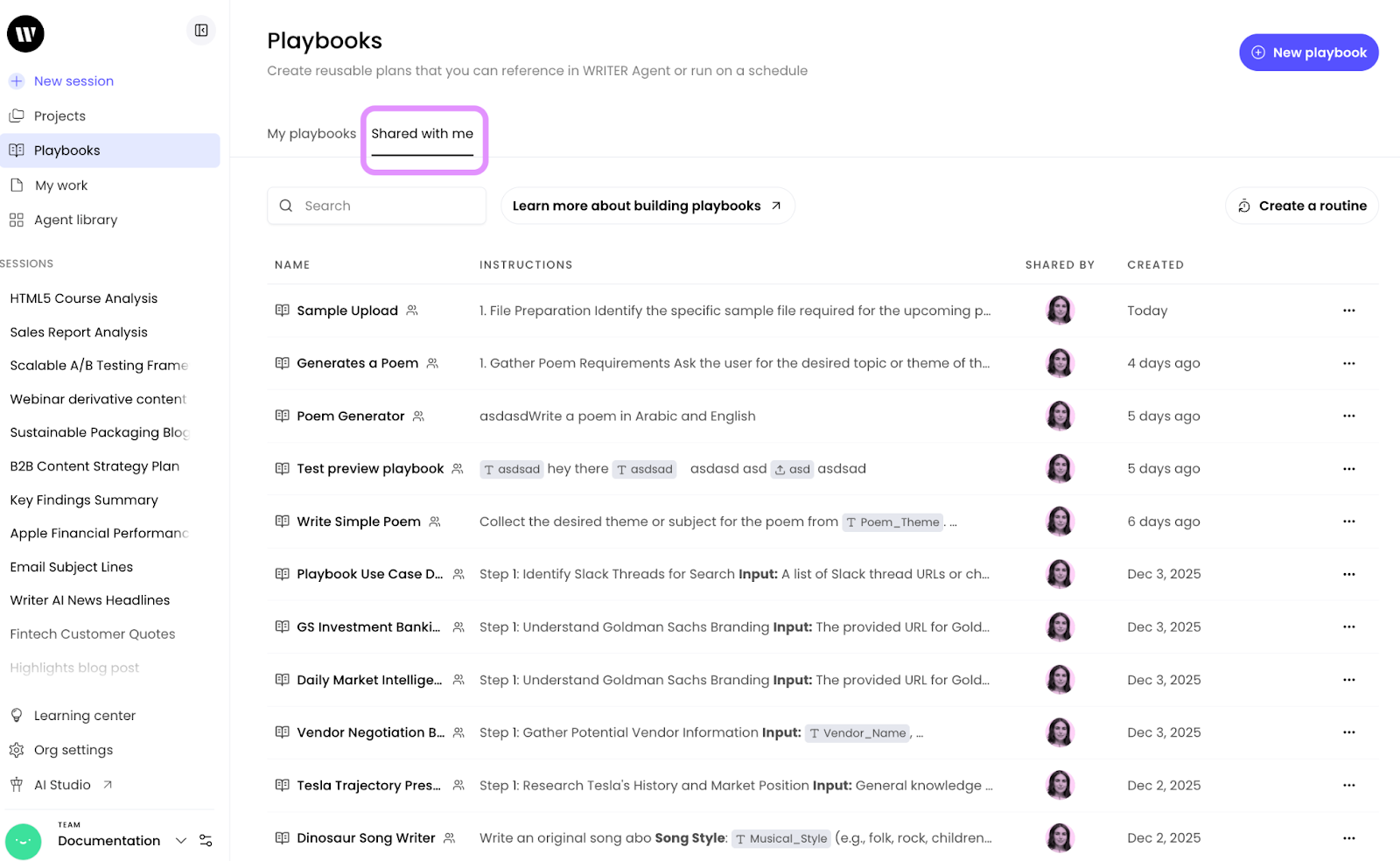1400x861 pixels.
Task: Open the Writer AI News Headlines session
Action: pyautogui.click(x=90, y=600)
